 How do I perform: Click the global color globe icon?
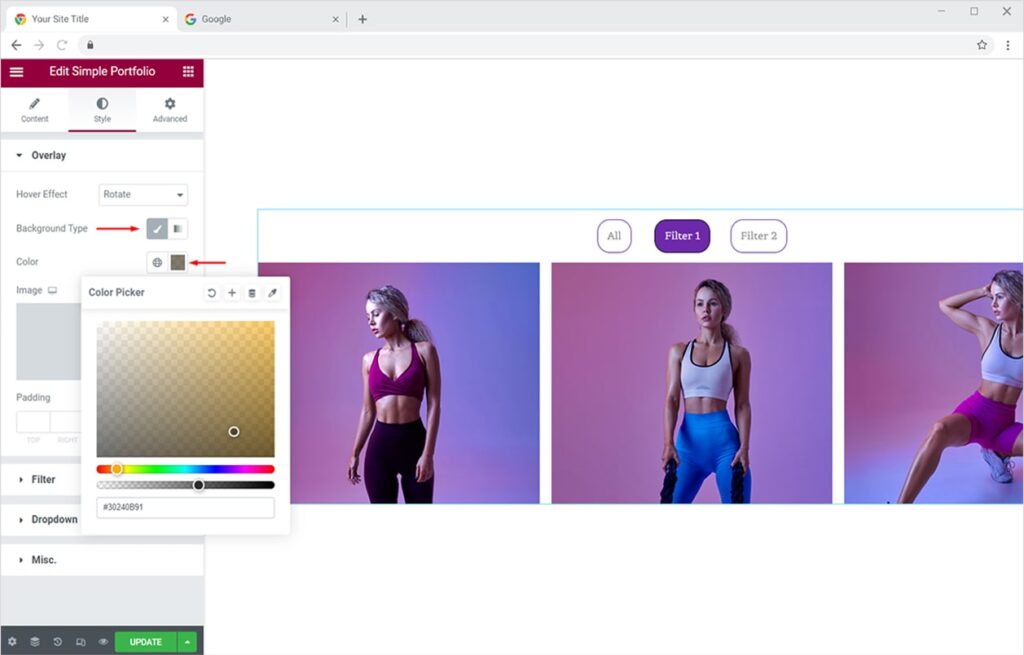tap(157, 262)
